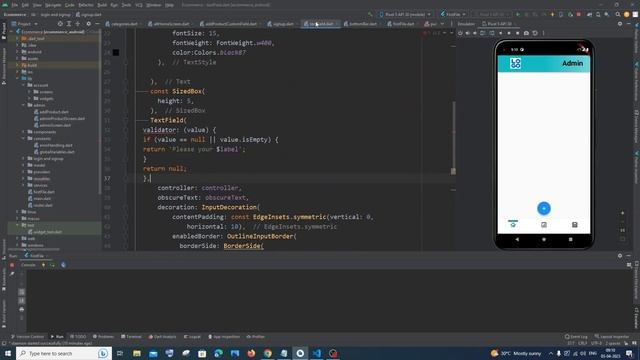Open the Logcat tool window
Screen dimensions: 640x360
click(x=192, y=337)
